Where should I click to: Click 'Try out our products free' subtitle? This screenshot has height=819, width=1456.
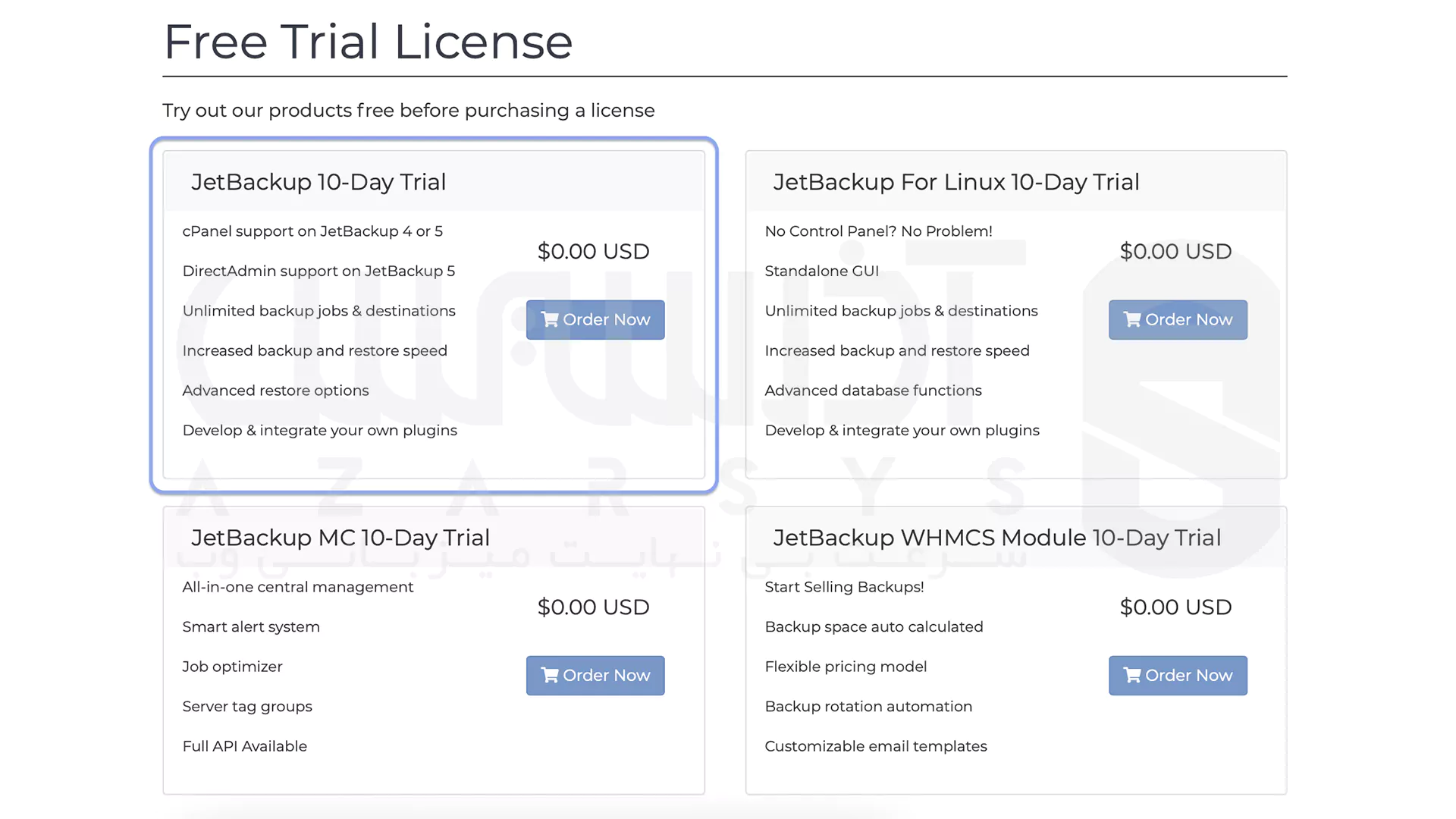coord(409,110)
